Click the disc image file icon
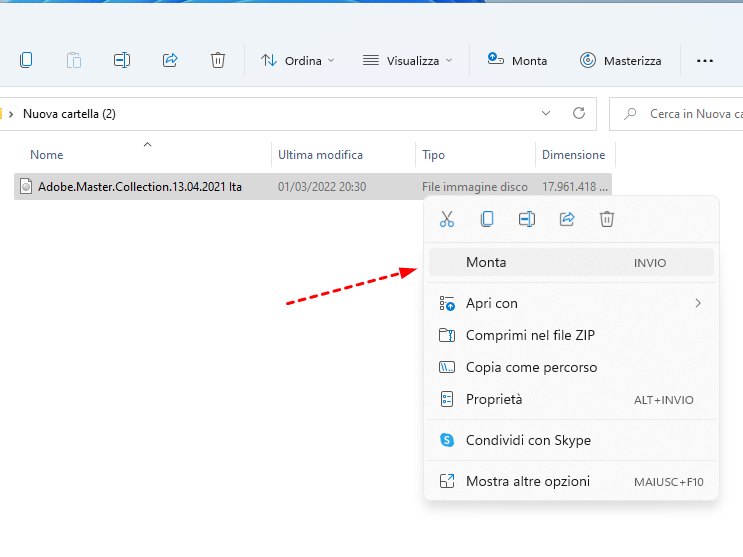 [x=27, y=187]
